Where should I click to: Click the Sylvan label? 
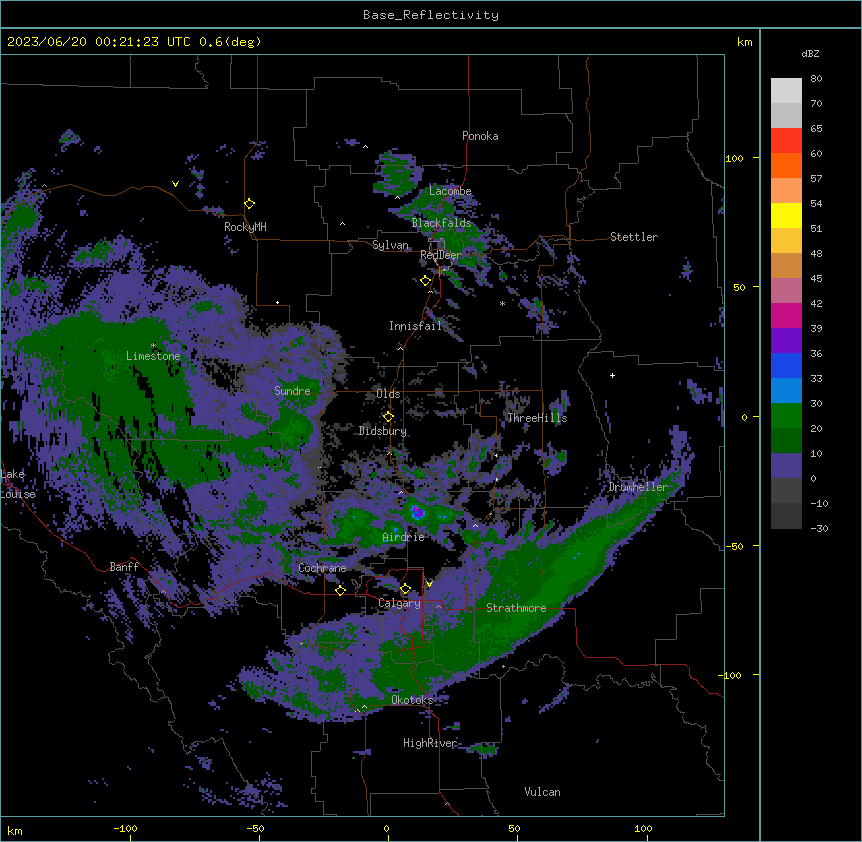pos(390,245)
